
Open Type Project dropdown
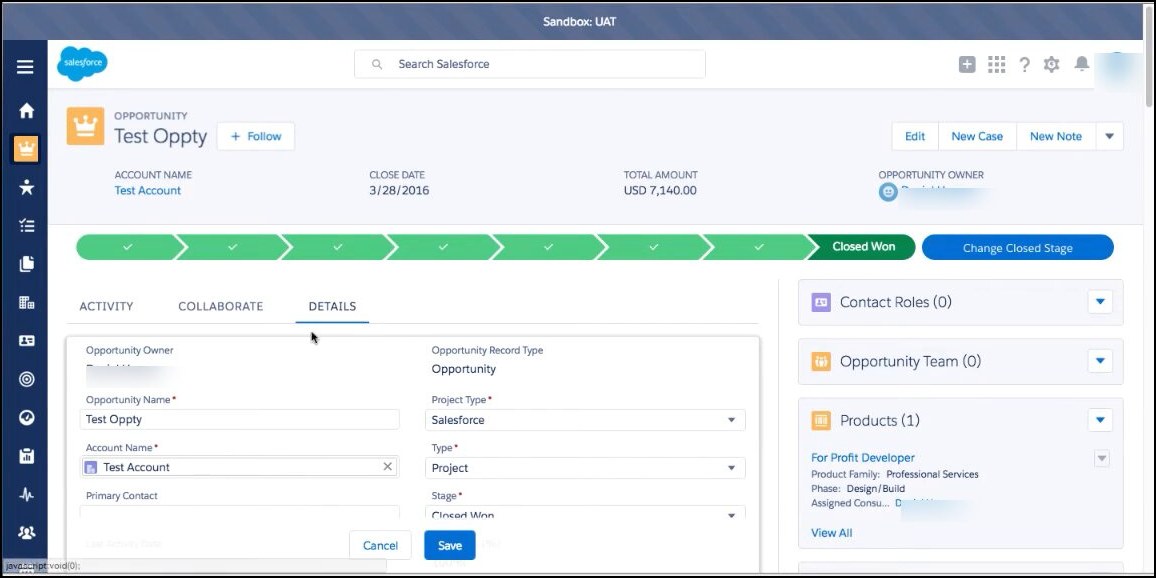point(585,468)
